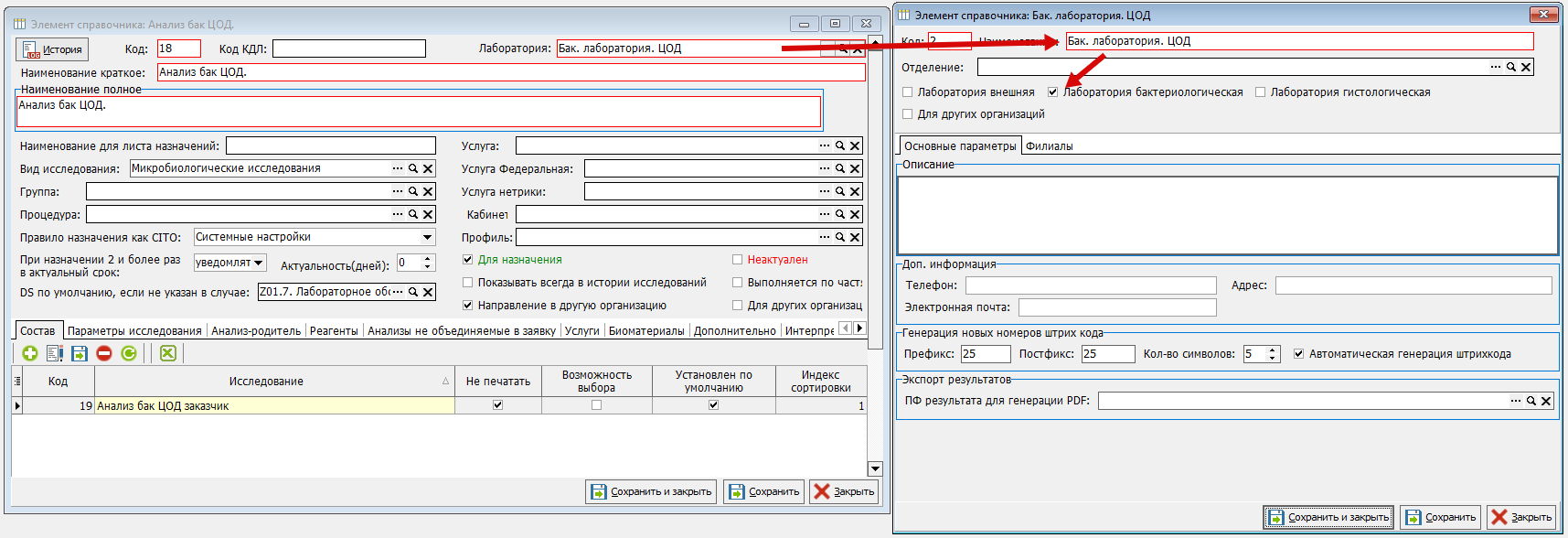Increase Актуальность(дней) value with spinner
This screenshot has height=538, width=1568.
[427, 259]
